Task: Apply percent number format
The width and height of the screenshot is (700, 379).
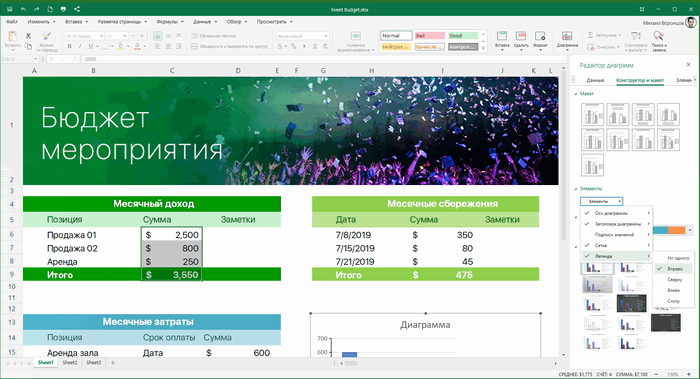Action: point(293,46)
